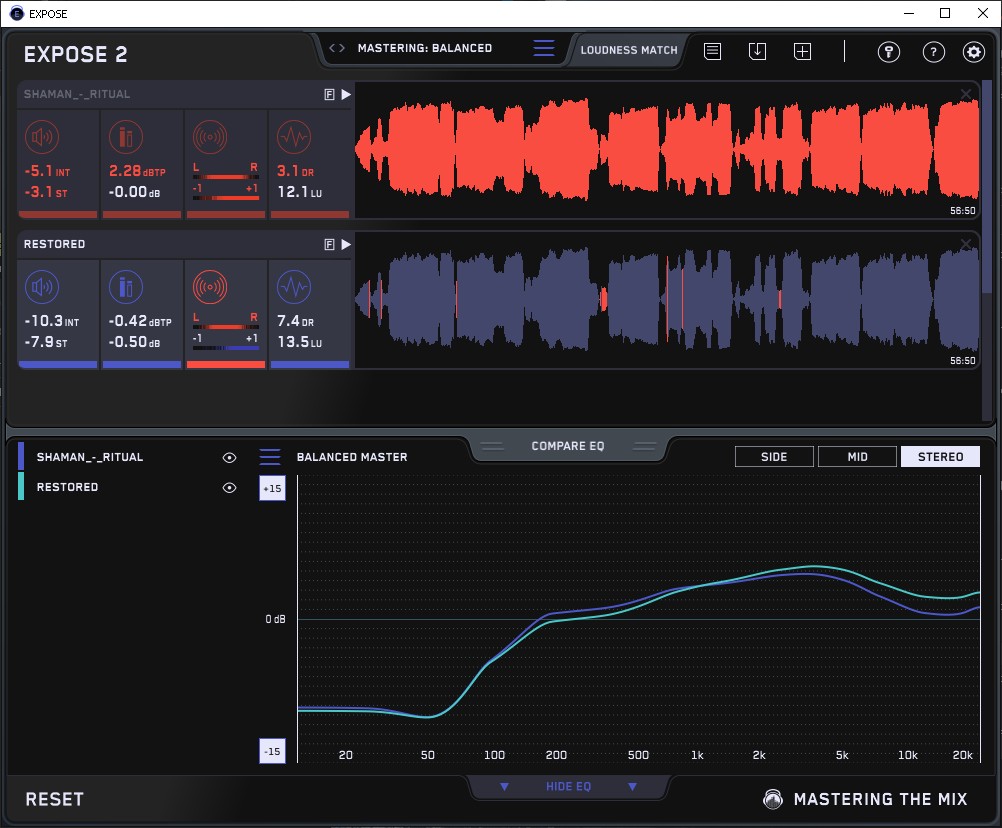The image size is (1002, 828).
Task: Click the key license icon
Action: click(888, 52)
